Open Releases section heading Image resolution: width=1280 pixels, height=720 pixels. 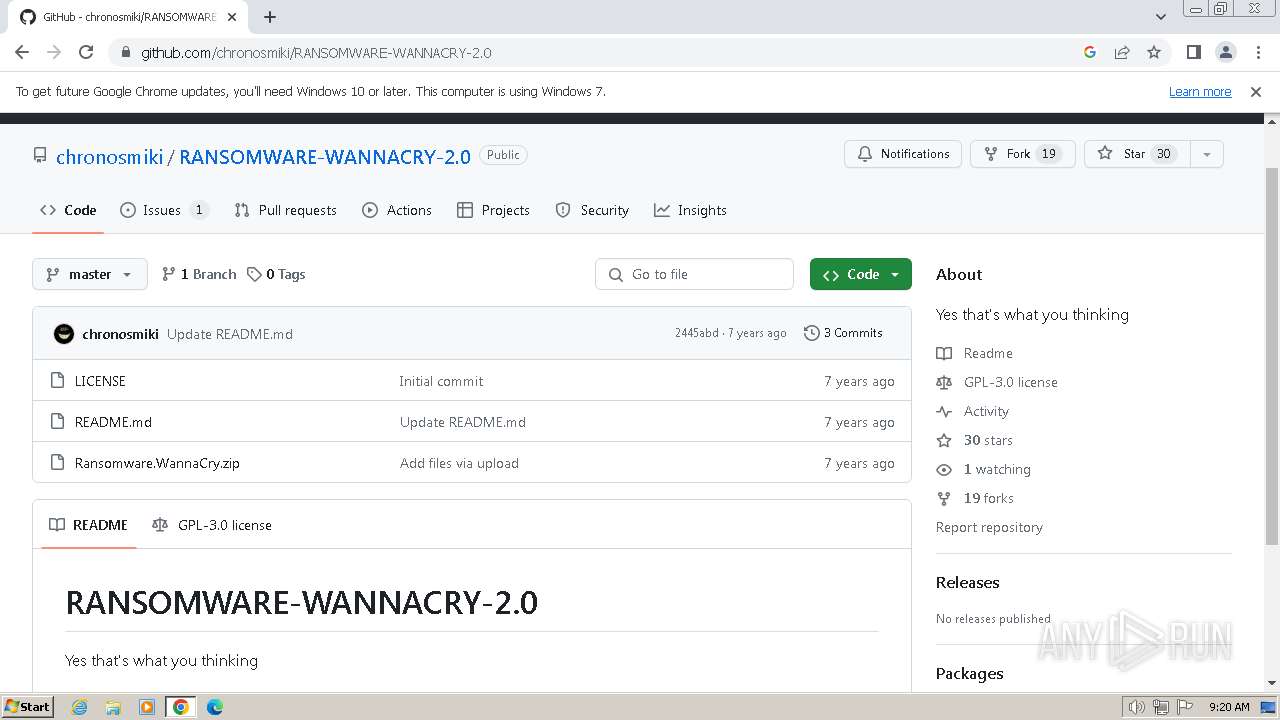[x=968, y=582]
